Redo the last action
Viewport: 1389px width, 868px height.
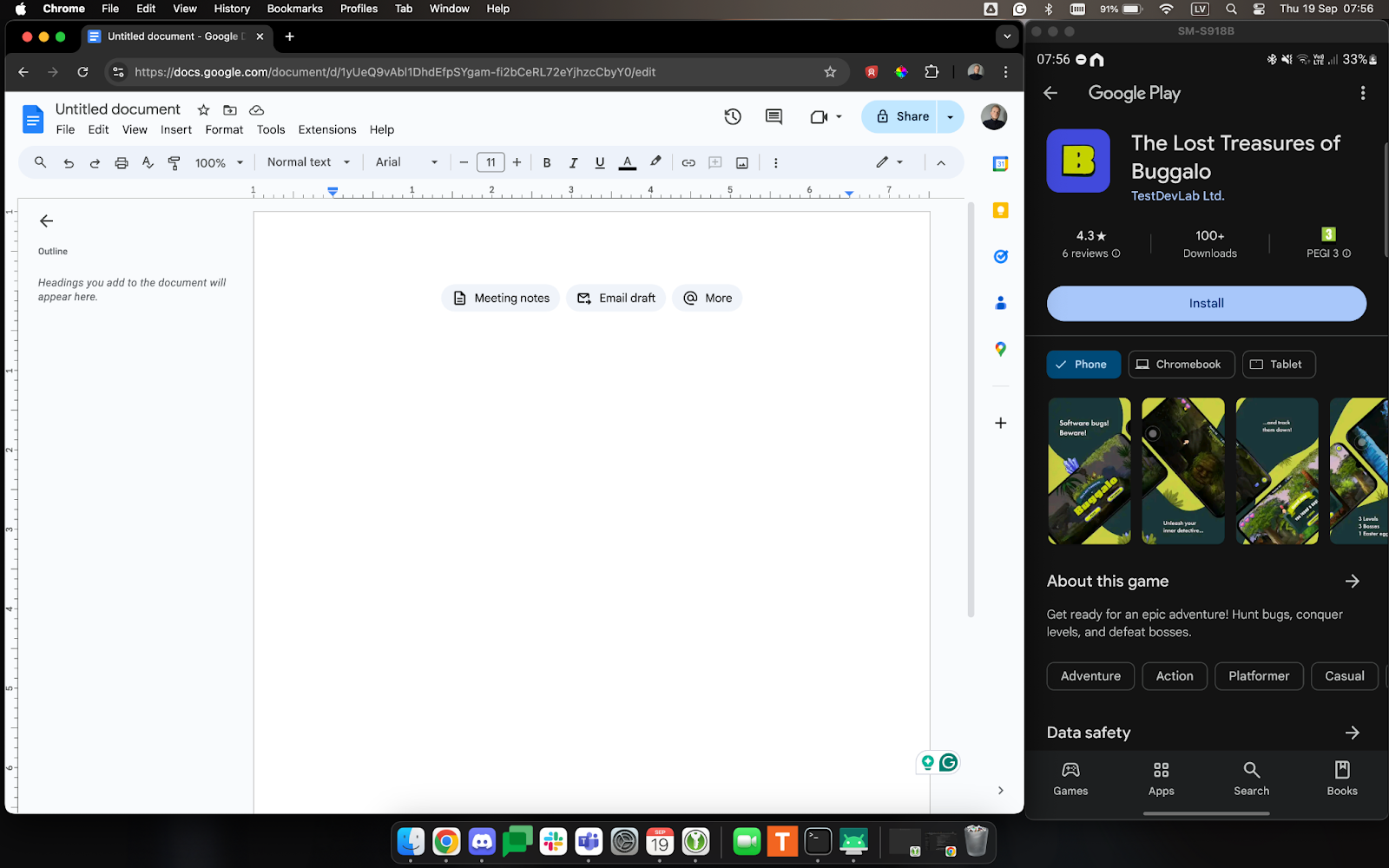pos(95,162)
